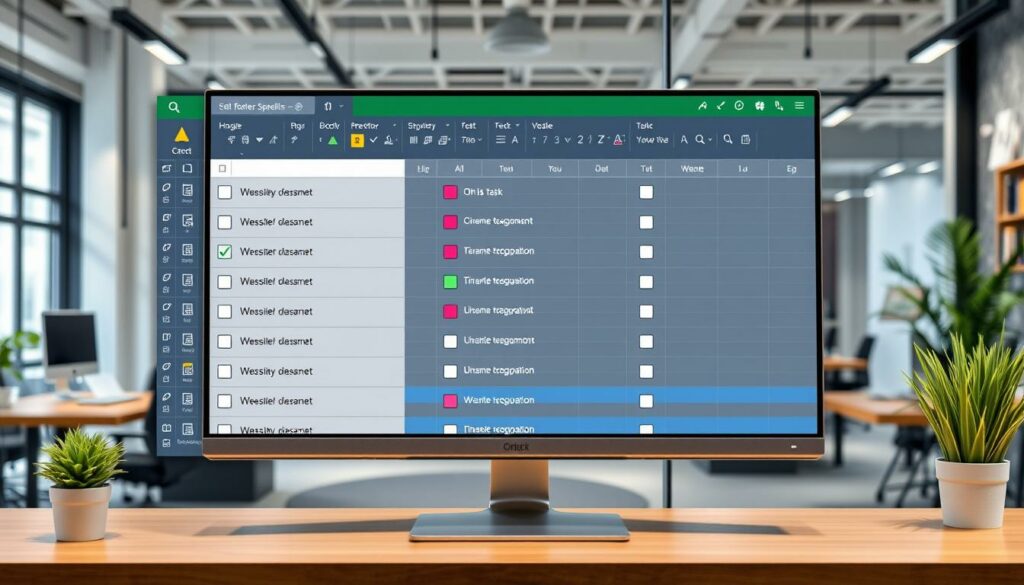This screenshot has width=1024, height=585.
Task: Open the dropdown arrow next to Stgniery
Action: click(x=447, y=125)
